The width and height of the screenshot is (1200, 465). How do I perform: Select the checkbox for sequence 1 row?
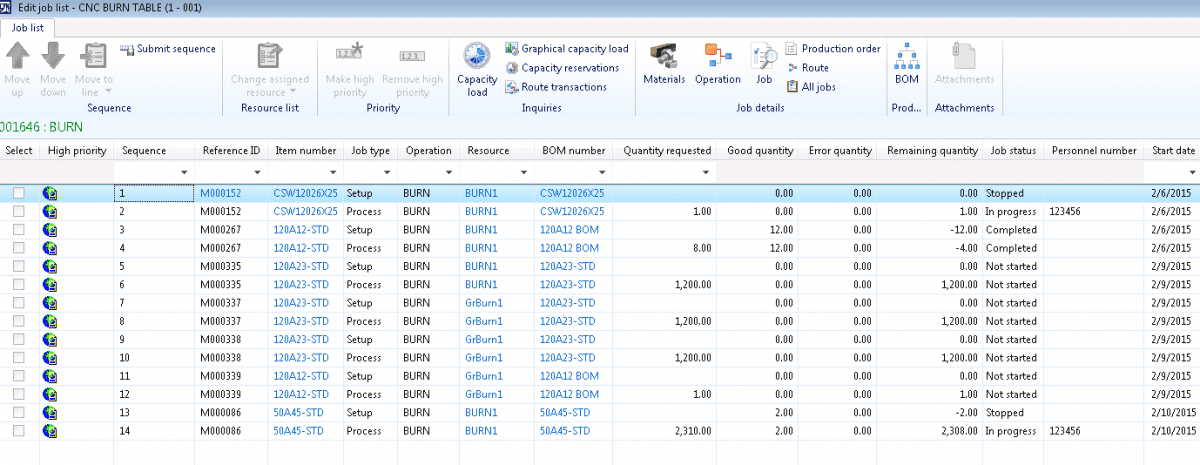coord(18,193)
